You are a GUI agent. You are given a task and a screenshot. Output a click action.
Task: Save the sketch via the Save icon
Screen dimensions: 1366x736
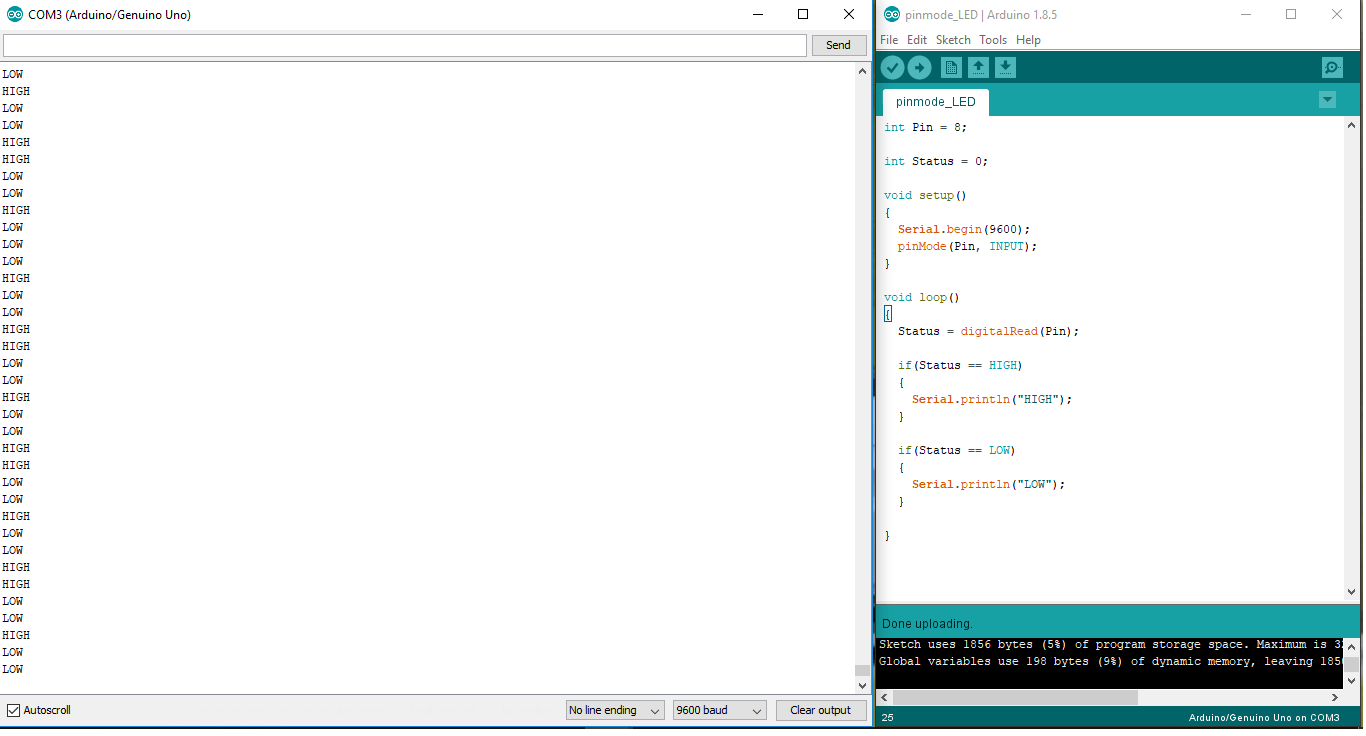[x=1005, y=67]
